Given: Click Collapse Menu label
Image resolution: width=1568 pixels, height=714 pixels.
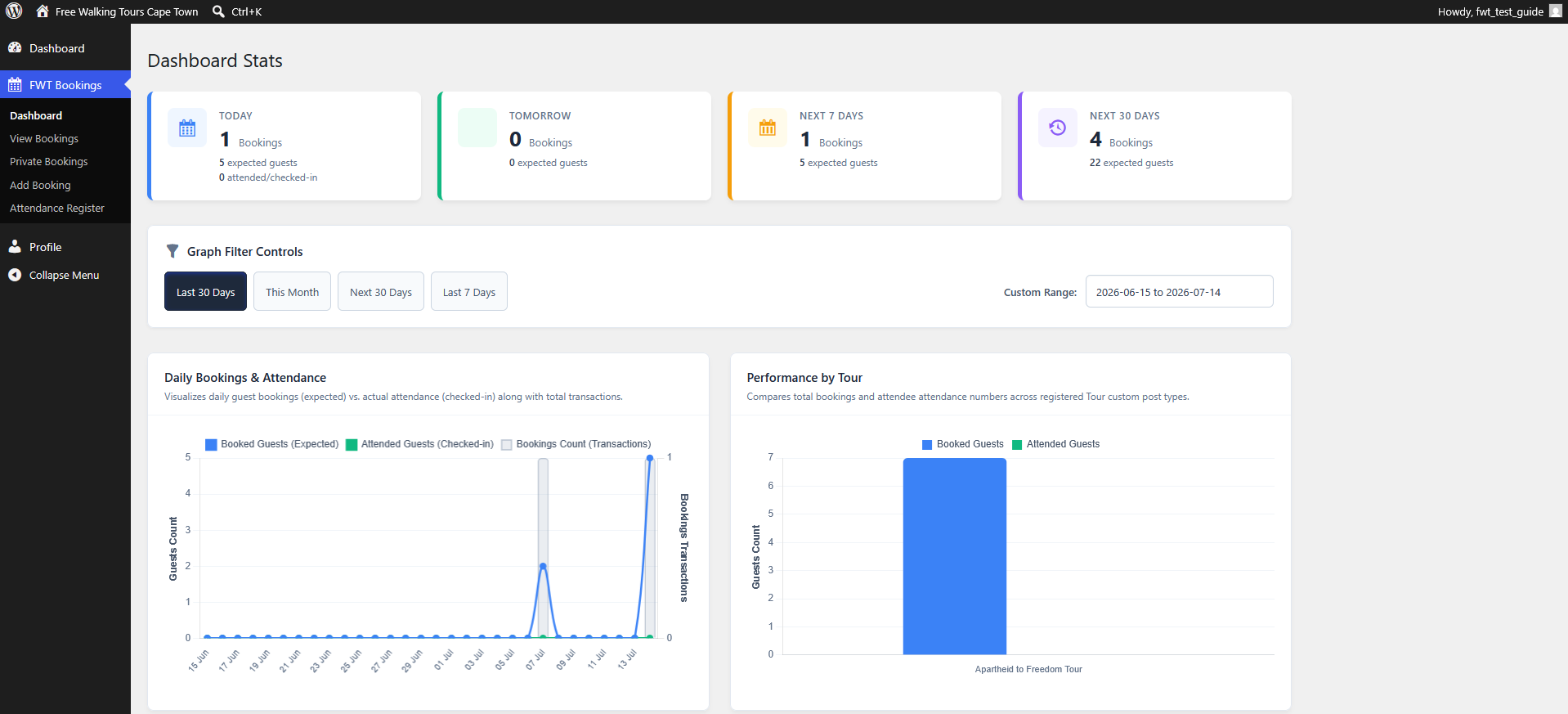Looking at the screenshot, I should click(64, 276).
